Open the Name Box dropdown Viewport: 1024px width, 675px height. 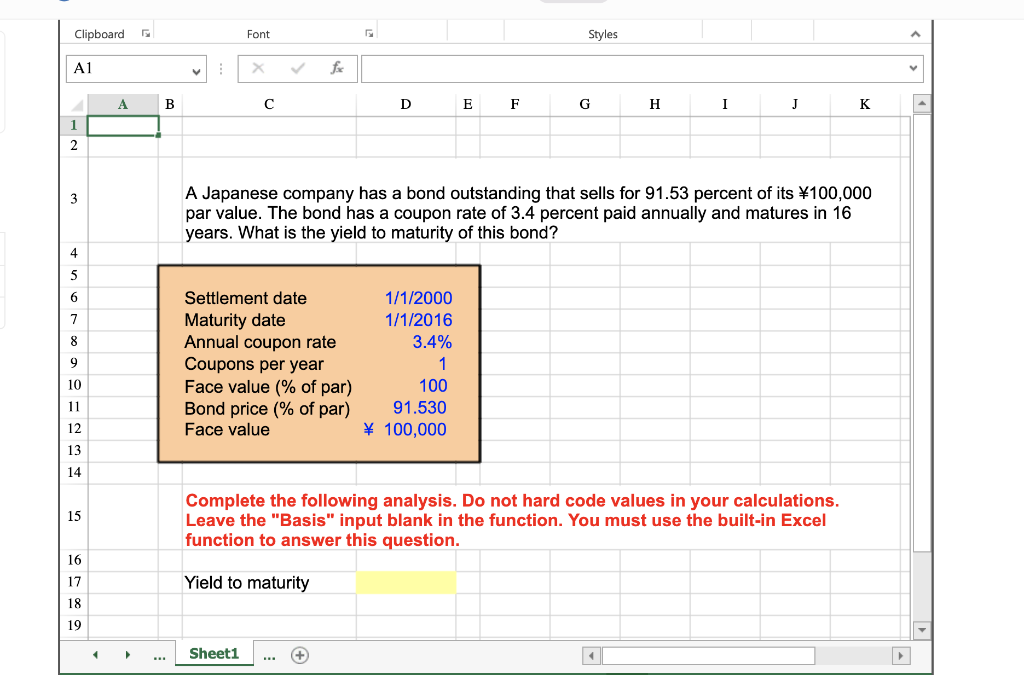point(197,68)
